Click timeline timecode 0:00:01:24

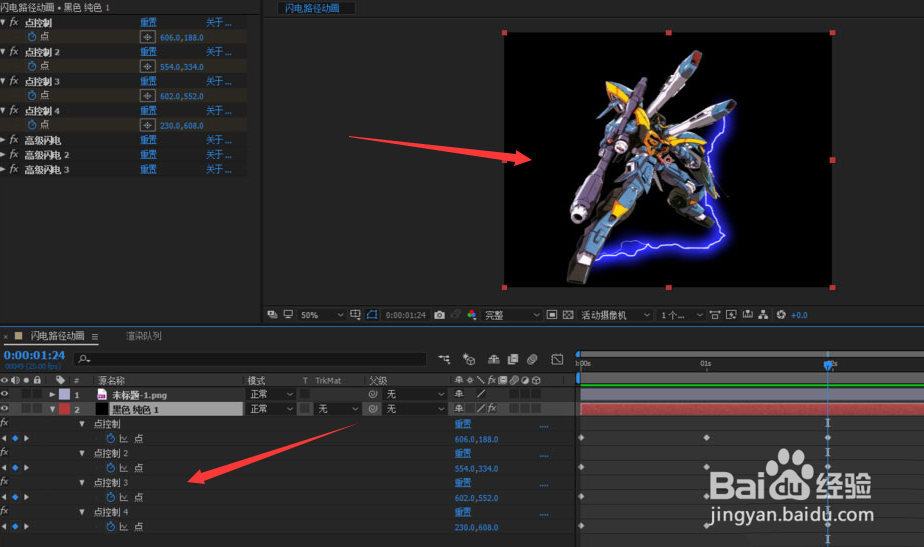click(x=34, y=355)
